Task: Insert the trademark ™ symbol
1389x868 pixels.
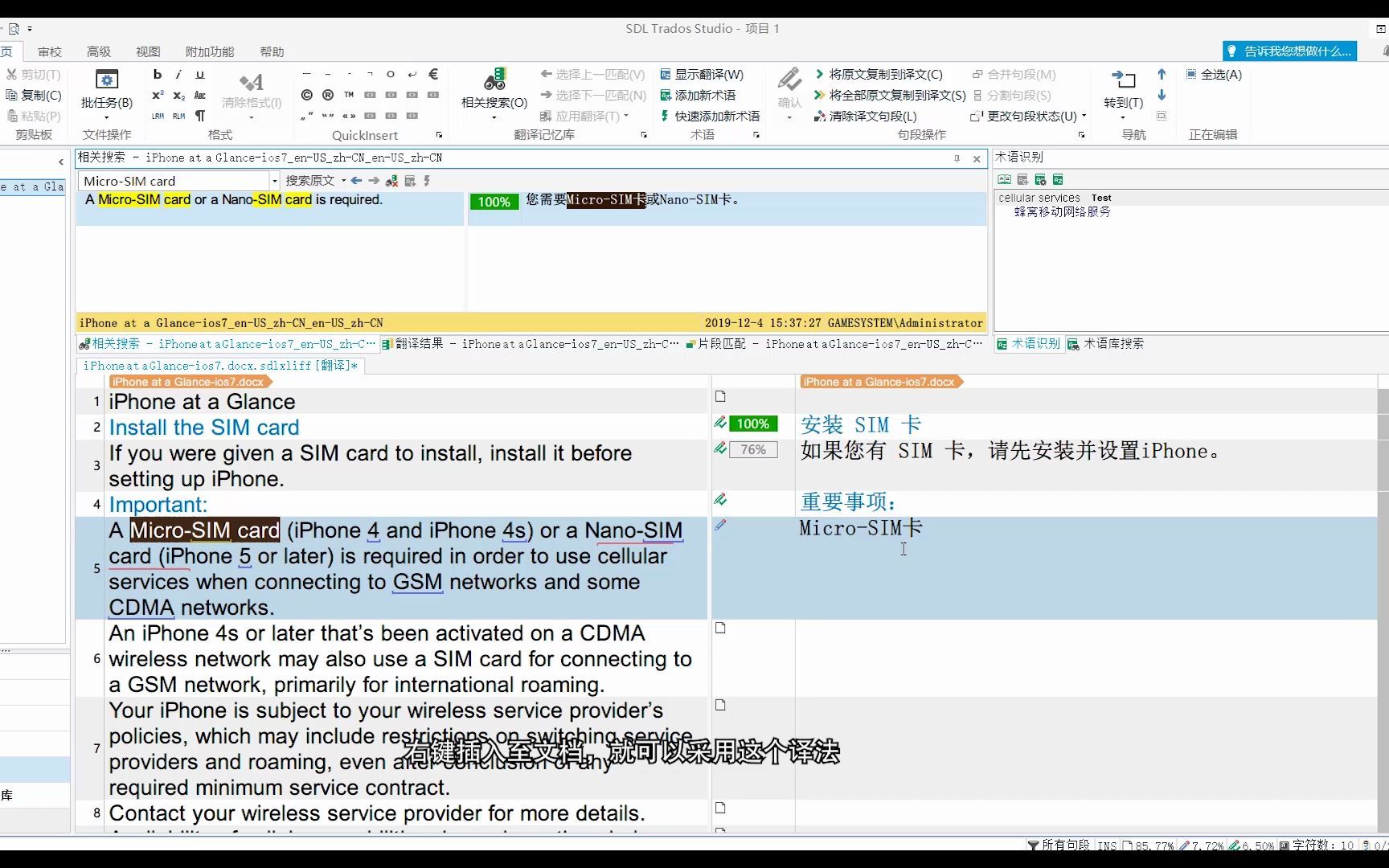Action: (349, 95)
